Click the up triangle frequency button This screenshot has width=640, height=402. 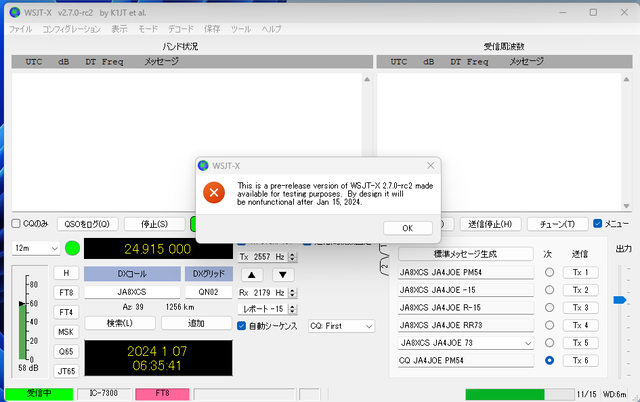click(252, 275)
